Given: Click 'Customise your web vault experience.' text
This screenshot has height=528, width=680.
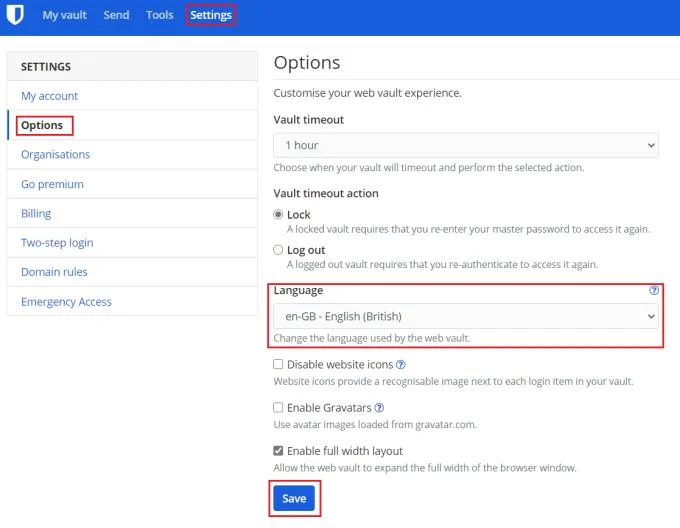Looking at the screenshot, I should pyautogui.click(x=368, y=93).
